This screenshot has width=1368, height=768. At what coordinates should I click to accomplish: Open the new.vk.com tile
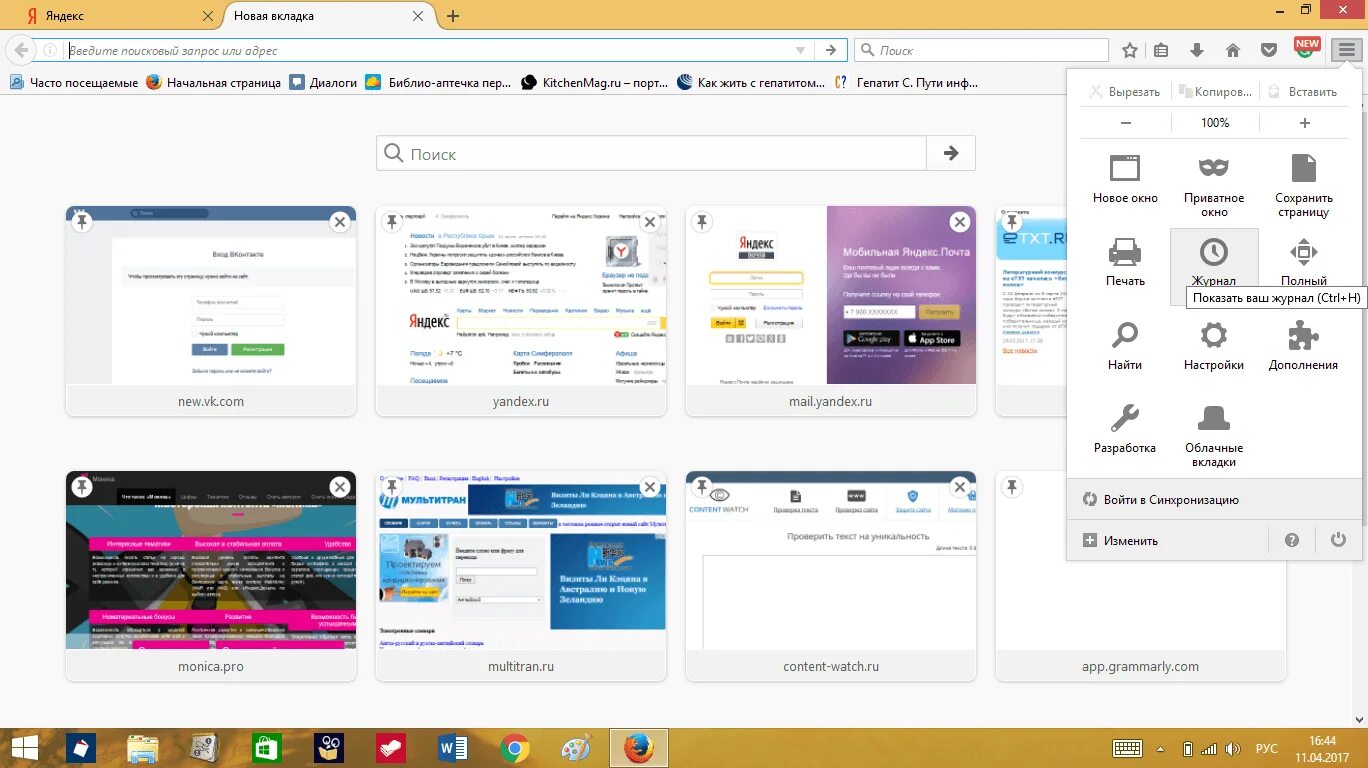(x=211, y=311)
